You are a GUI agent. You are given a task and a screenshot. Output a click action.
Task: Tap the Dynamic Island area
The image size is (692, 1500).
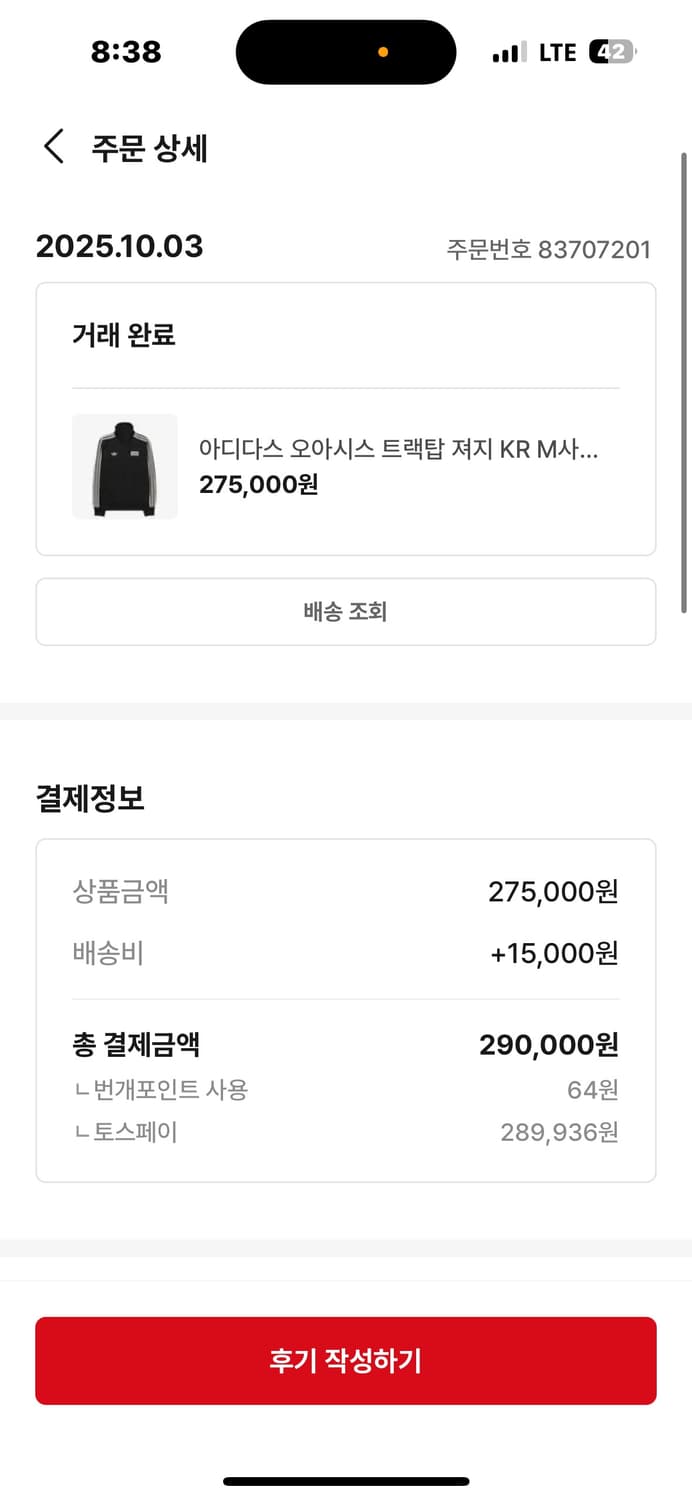[345, 51]
